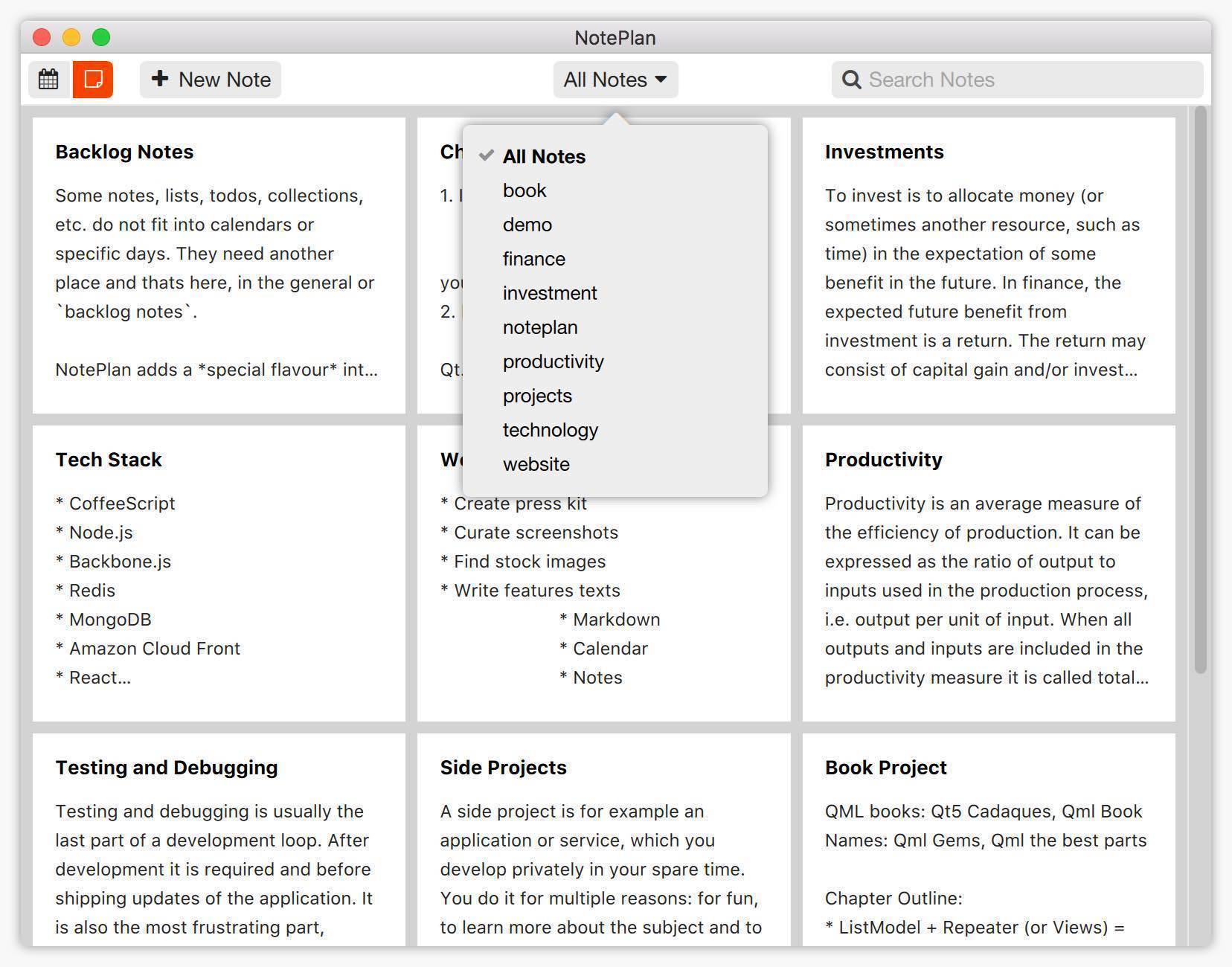Filter notes by the productivity tag

615,362
